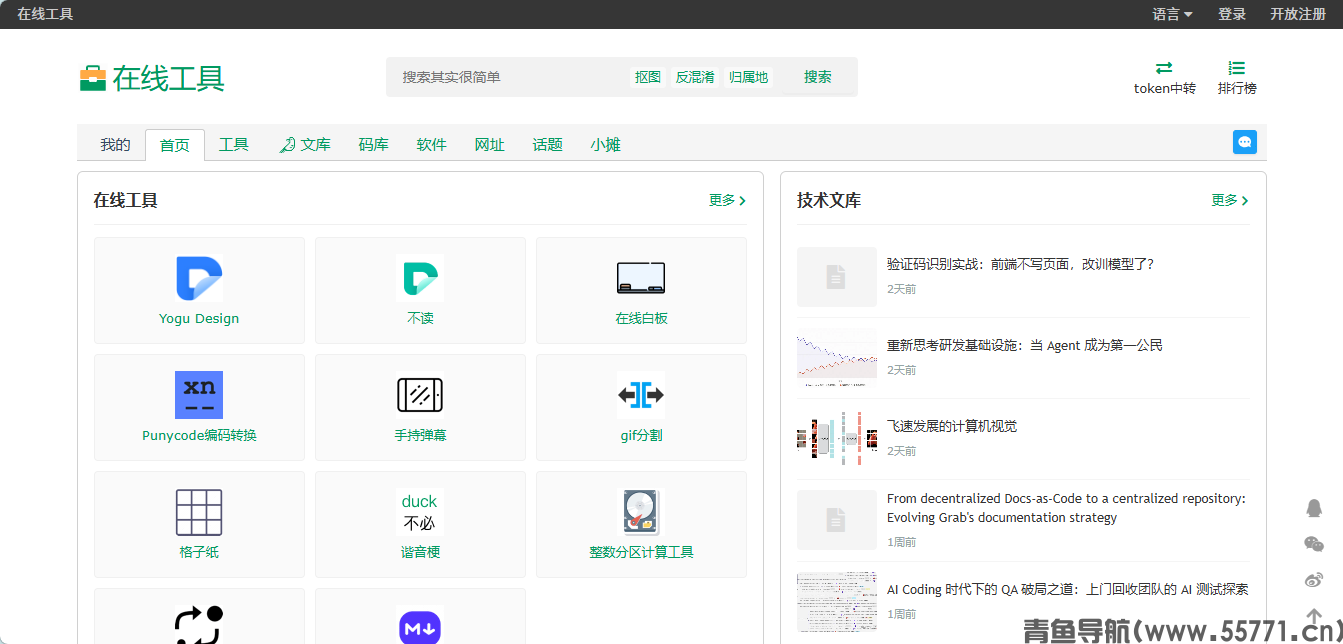This screenshot has height=644, width=1343.
Task: Switch to the 我的 tab
Action: 115,145
